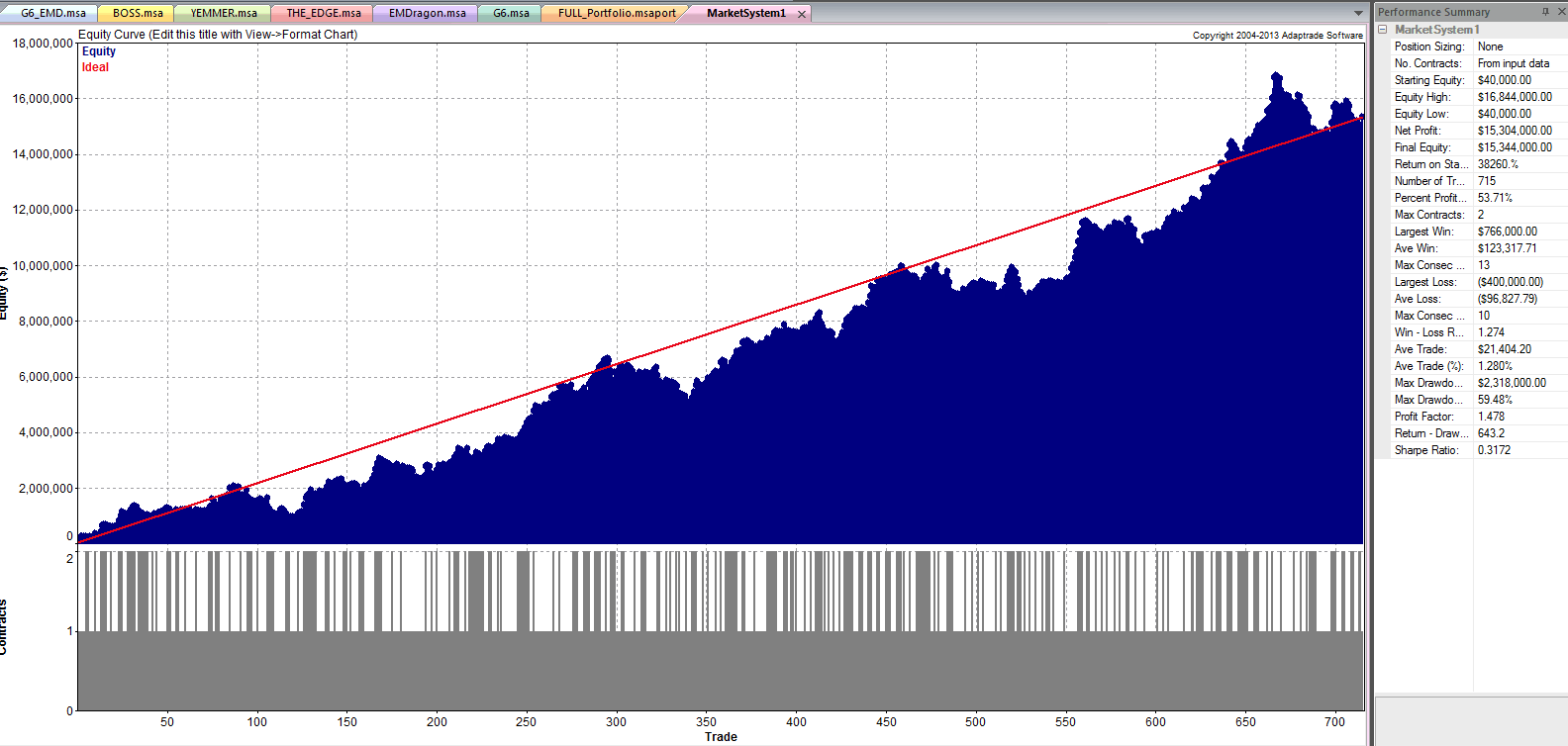This screenshot has width=1568, height=746.
Task: Click the 700 x-axis tick label
Action: [x=1334, y=721]
